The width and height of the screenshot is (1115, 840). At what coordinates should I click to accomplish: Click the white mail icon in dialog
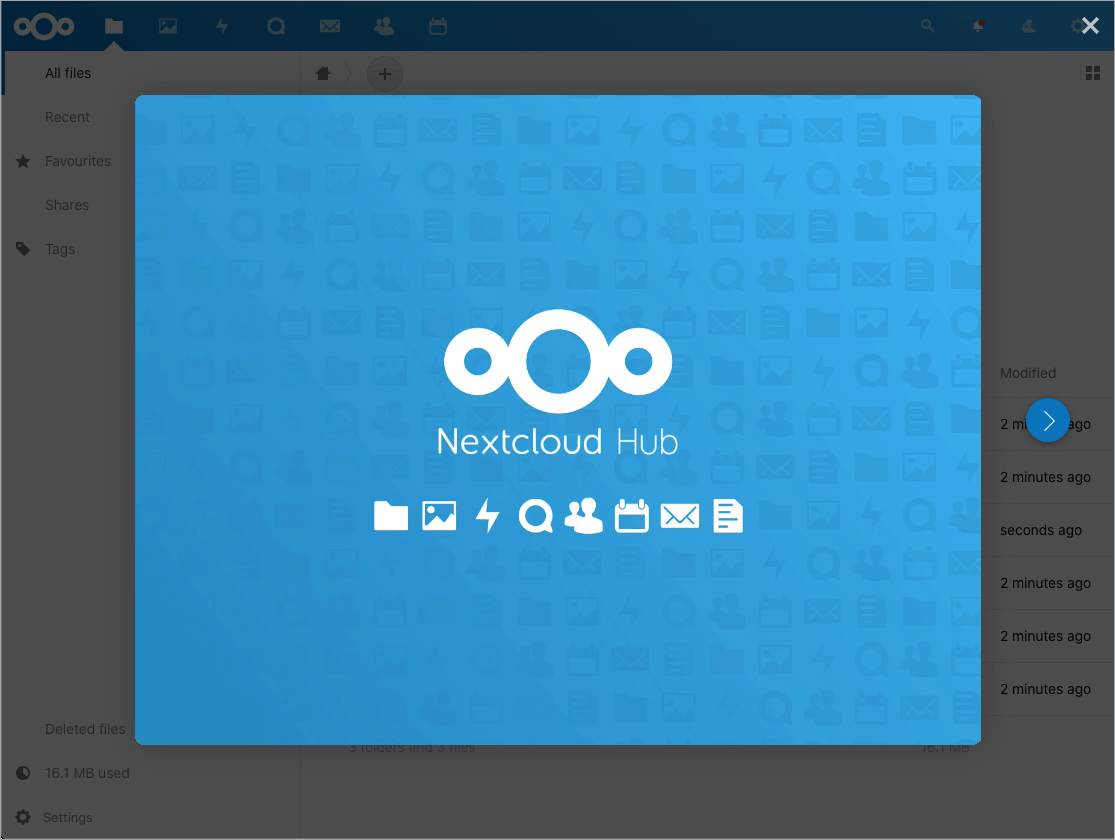coord(680,516)
